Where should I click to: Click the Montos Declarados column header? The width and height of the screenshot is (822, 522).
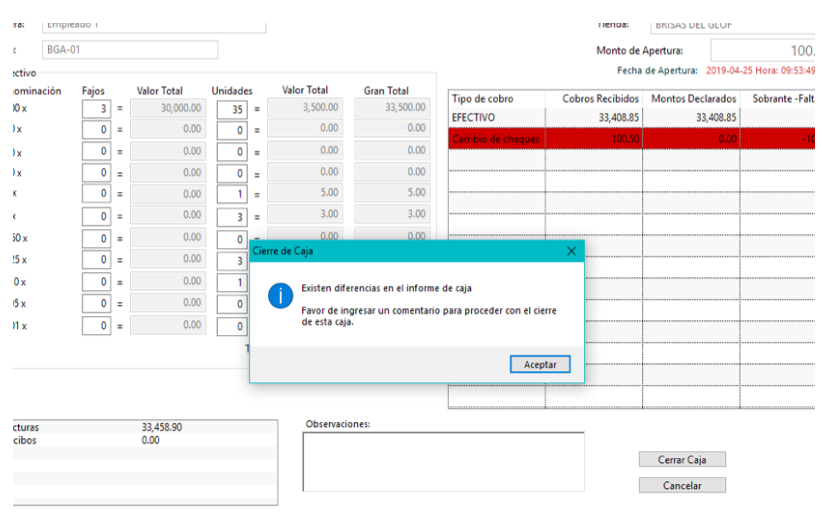(691, 99)
